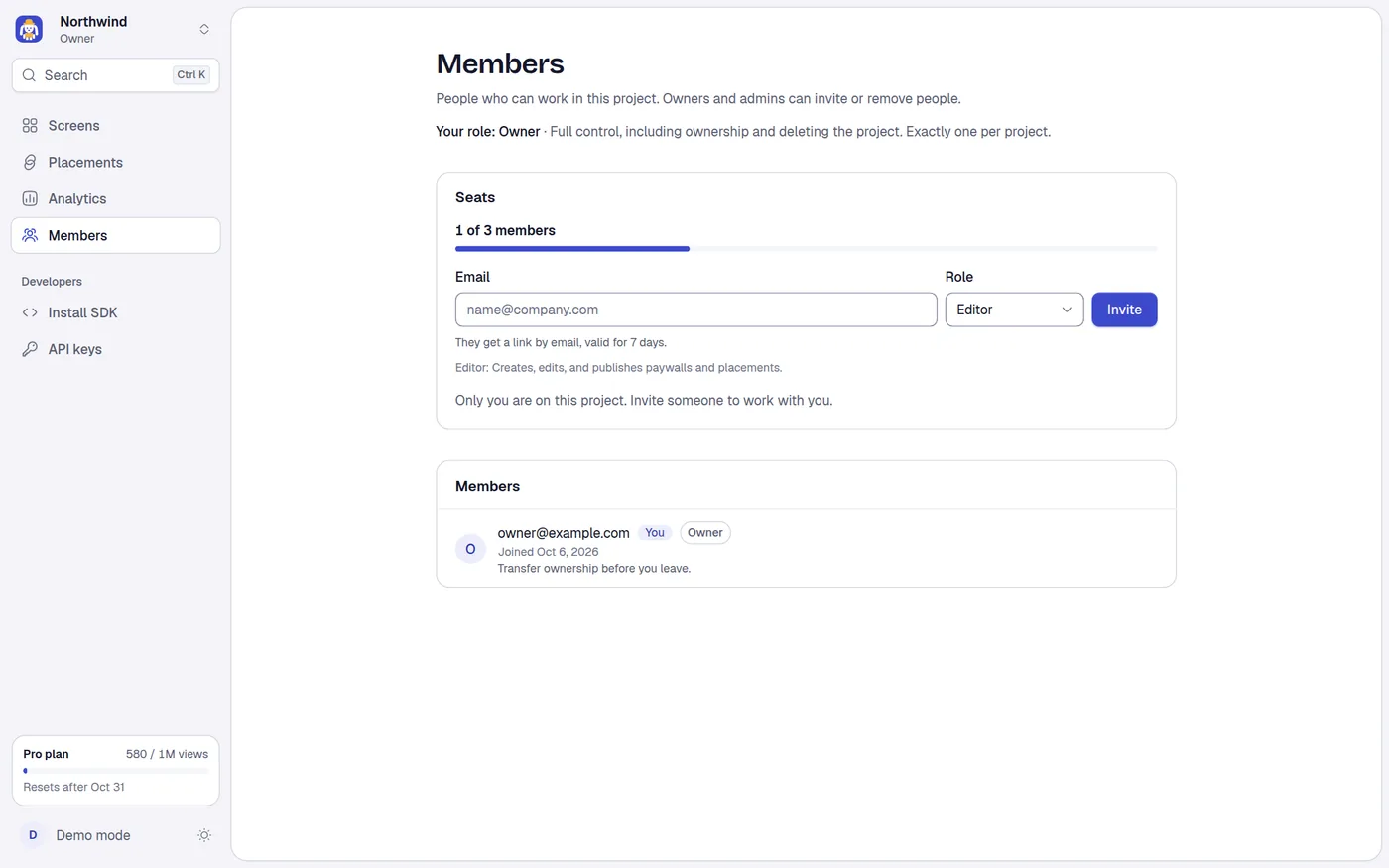Click the Demo mode 'D' avatar
The image size is (1389, 868).
tap(33, 835)
